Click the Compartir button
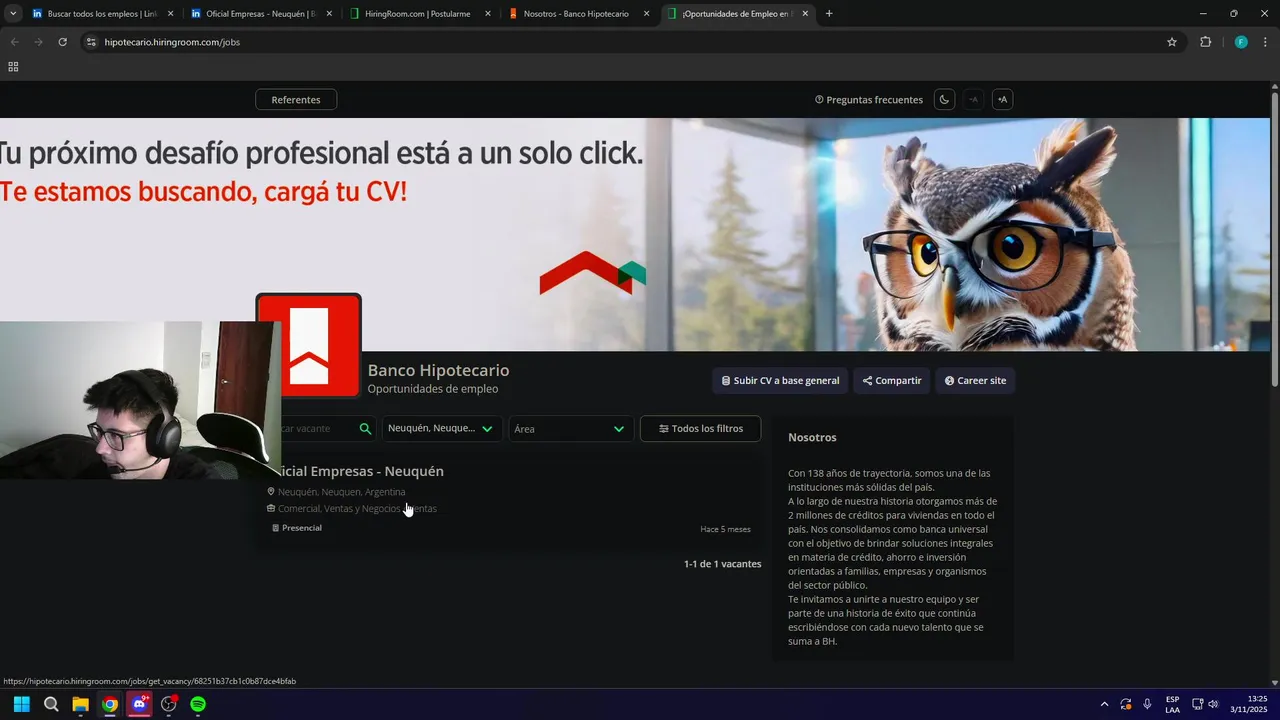This screenshot has height=720, width=1280. pos(892,381)
